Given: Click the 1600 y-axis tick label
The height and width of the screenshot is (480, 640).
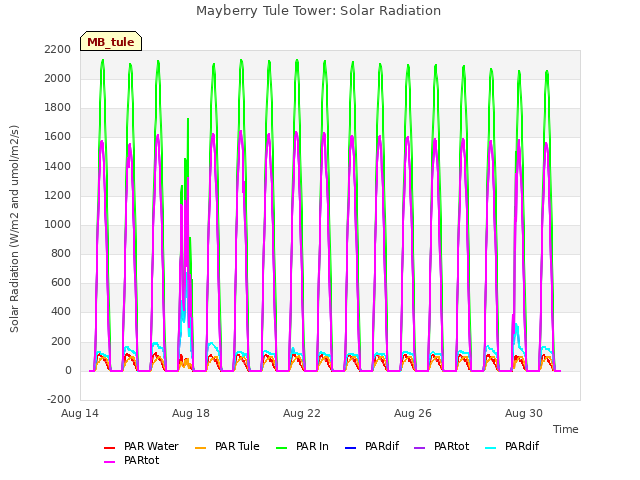Looking at the screenshot, I should point(58,136).
